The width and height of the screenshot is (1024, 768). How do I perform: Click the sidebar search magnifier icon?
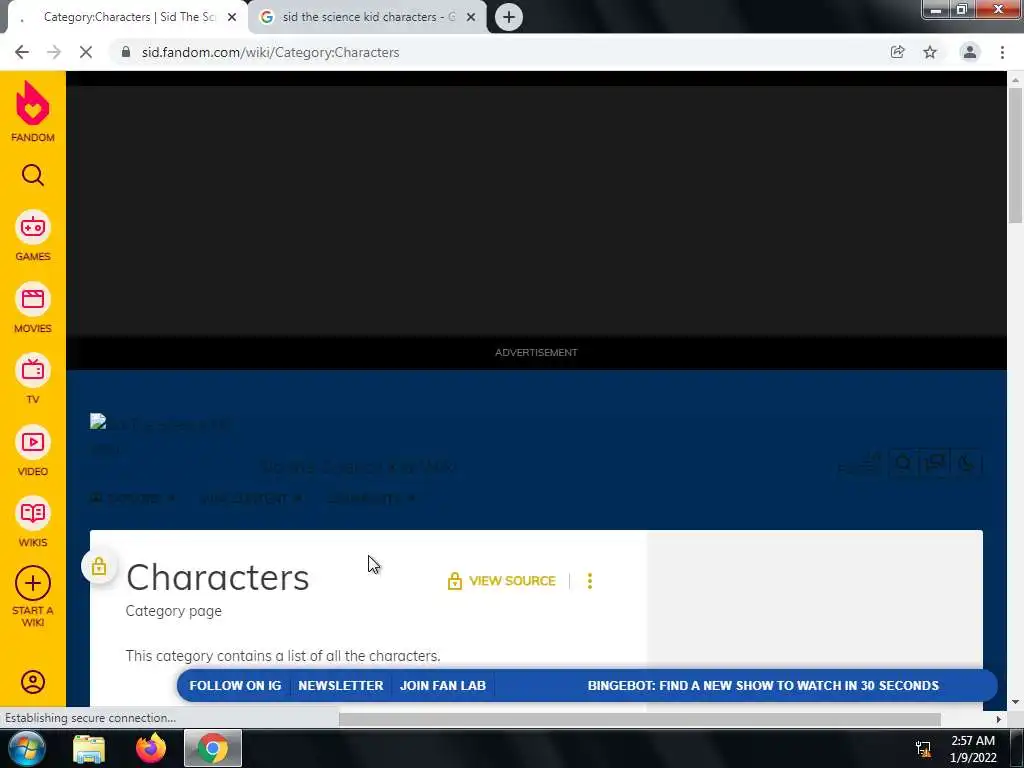click(x=33, y=175)
